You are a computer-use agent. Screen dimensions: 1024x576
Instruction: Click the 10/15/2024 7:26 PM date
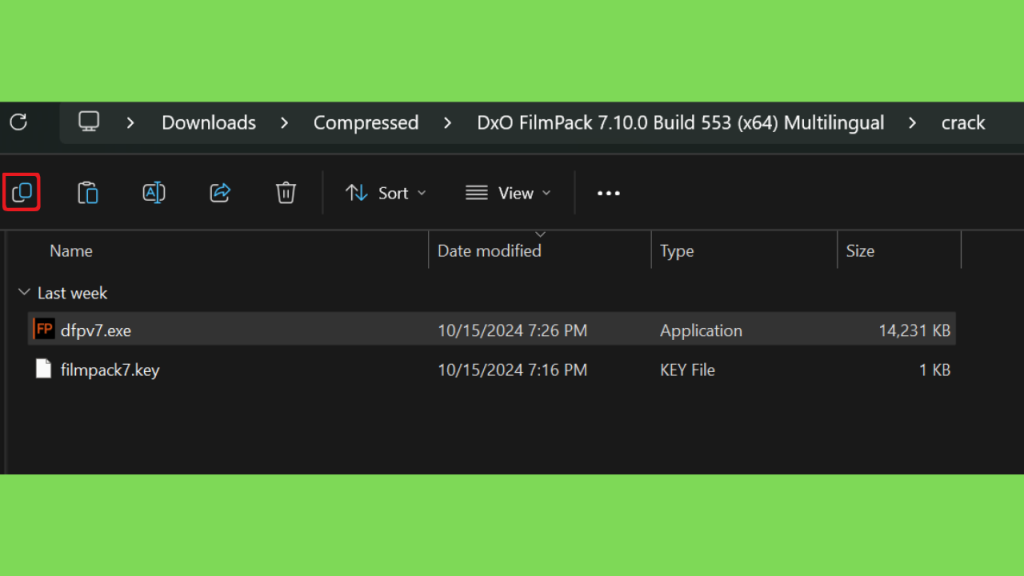pyautogui.click(x=512, y=330)
